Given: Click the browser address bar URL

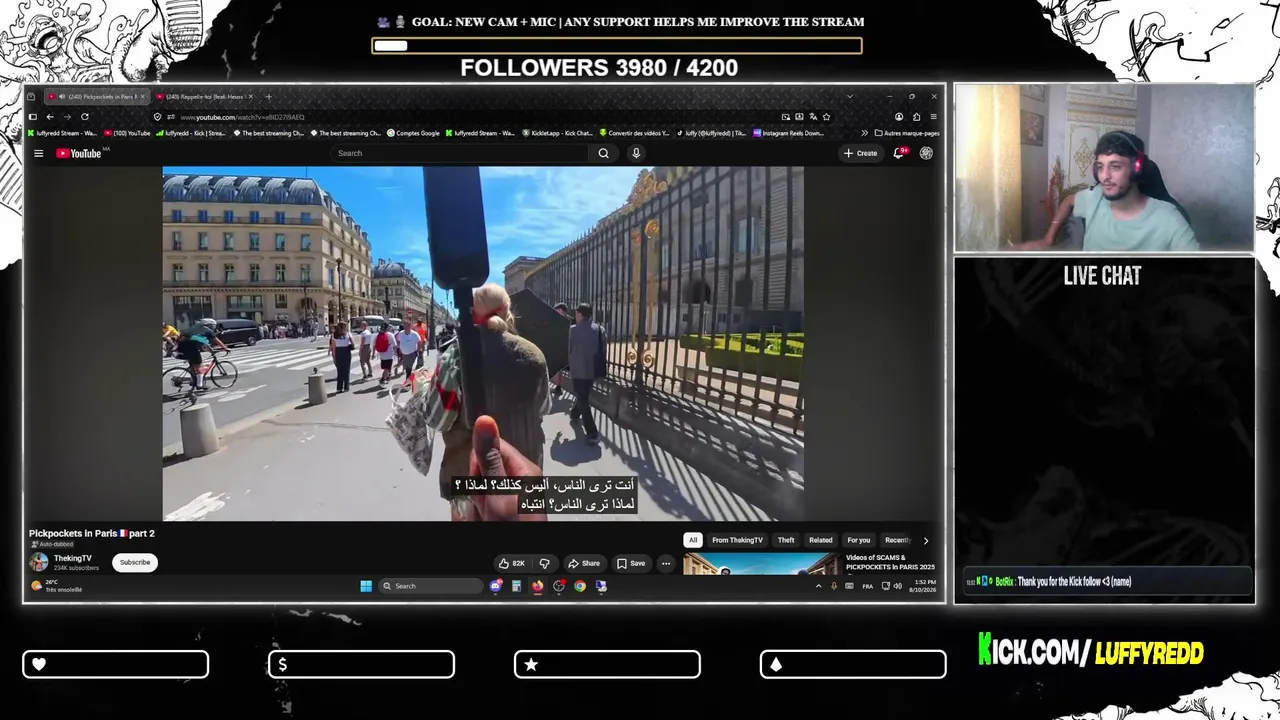Looking at the screenshot, I should pos(243,117).
